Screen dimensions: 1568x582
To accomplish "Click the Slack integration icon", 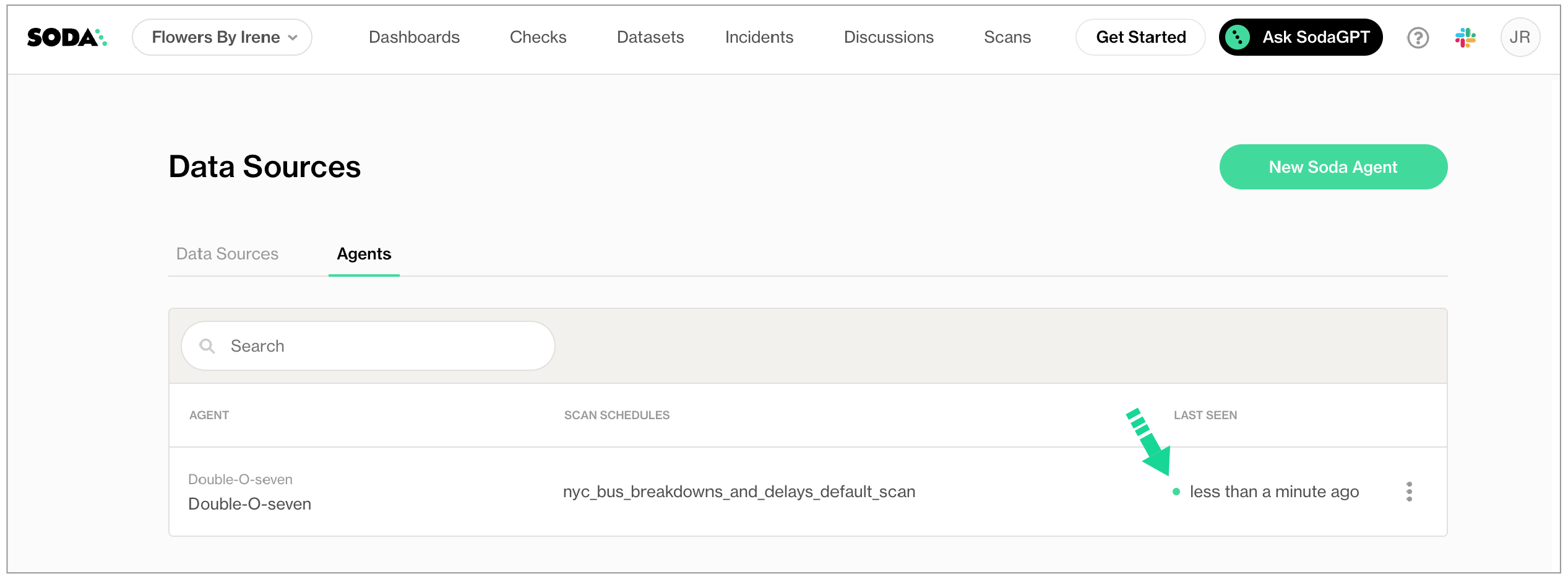I will [1465, 38].
